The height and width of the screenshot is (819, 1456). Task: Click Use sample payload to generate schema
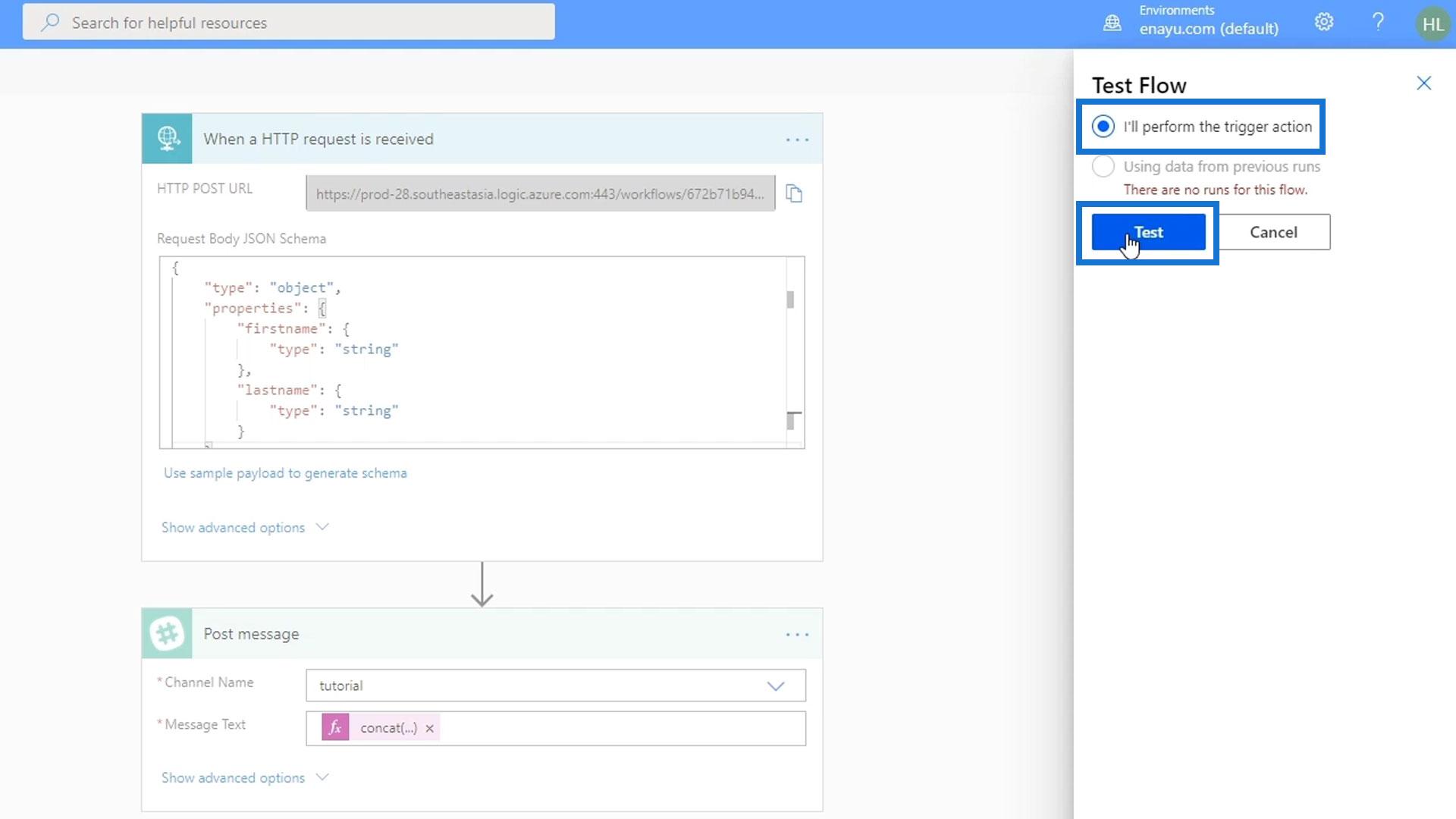[x=285, y=473]
